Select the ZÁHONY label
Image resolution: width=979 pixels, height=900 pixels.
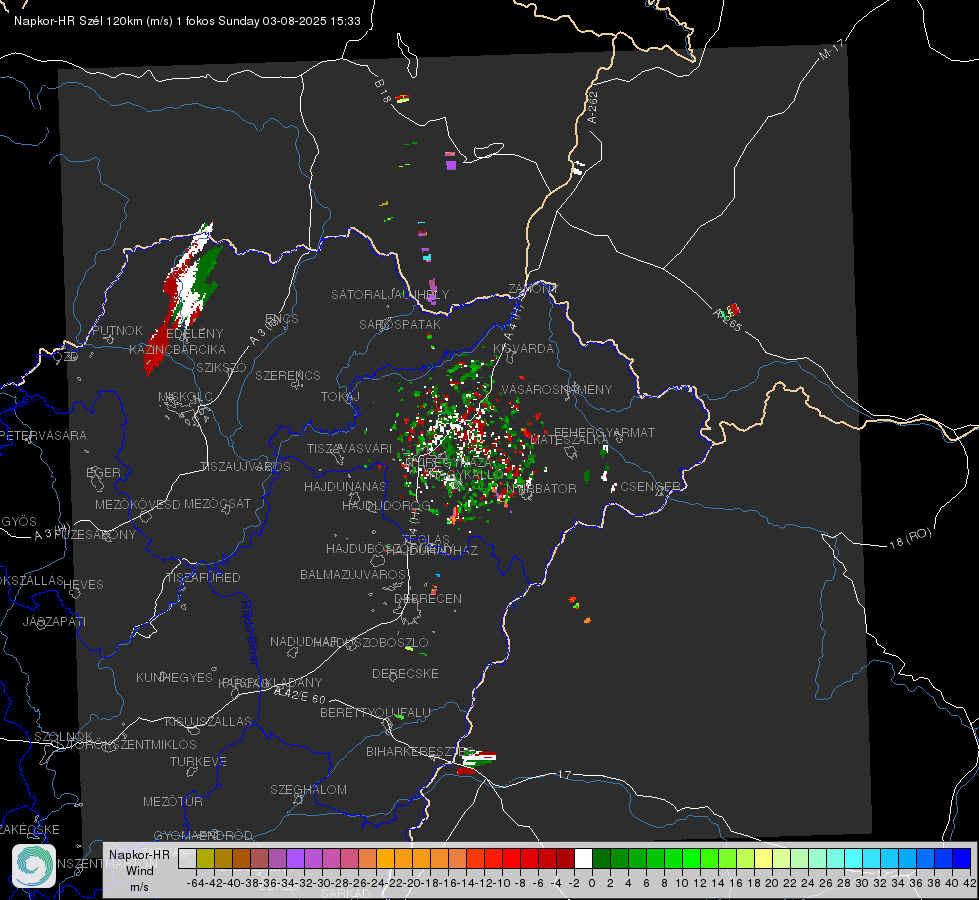533,289
